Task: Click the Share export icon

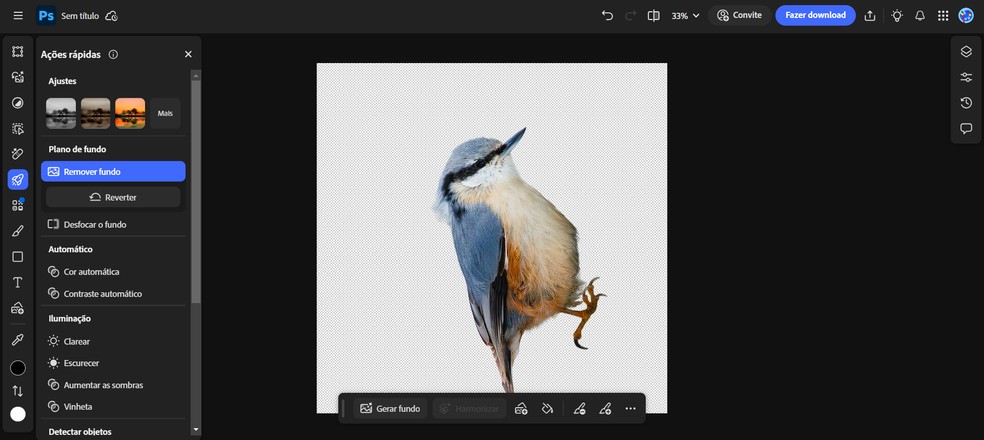Action: coord(870,16)
